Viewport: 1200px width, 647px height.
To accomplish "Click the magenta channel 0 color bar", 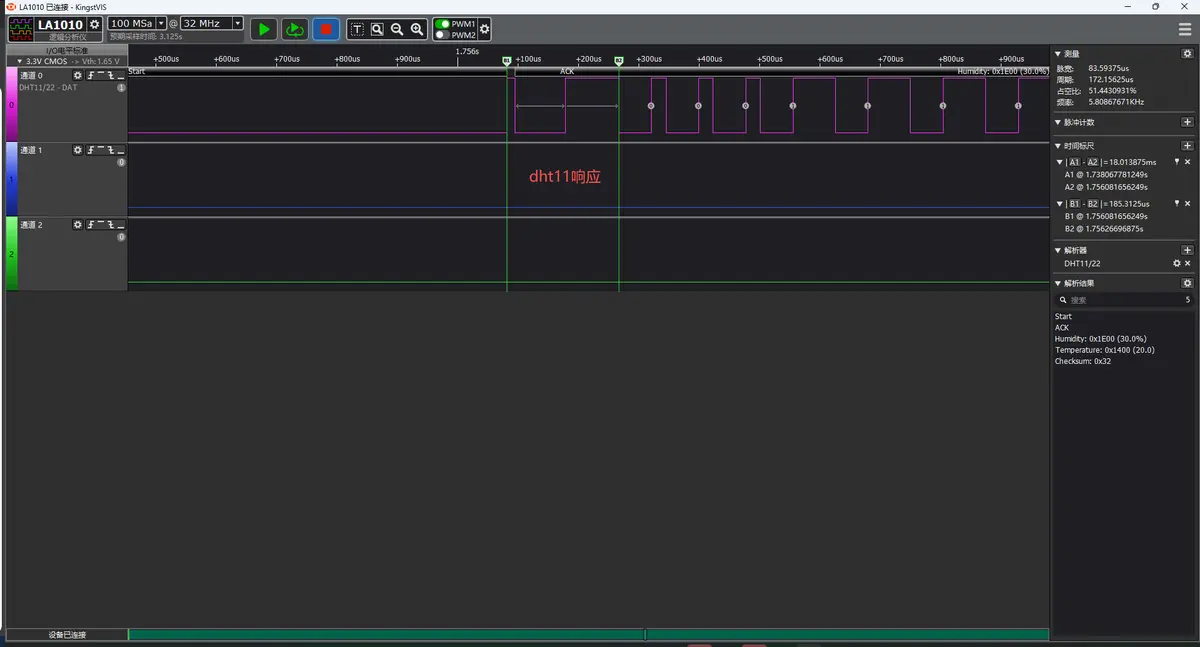I will pos(11,104).
